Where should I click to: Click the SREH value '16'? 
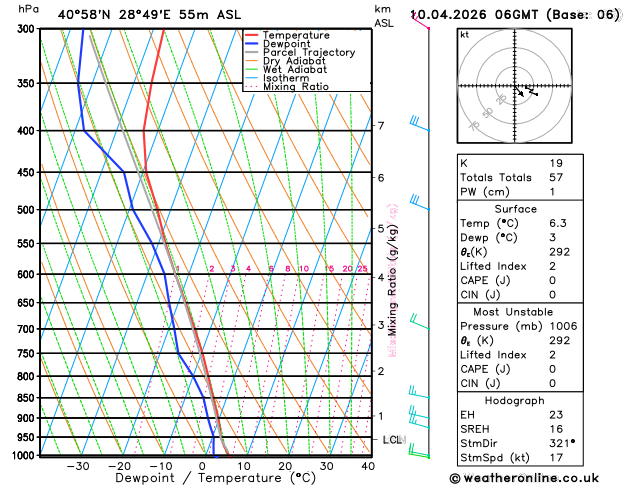556,429
